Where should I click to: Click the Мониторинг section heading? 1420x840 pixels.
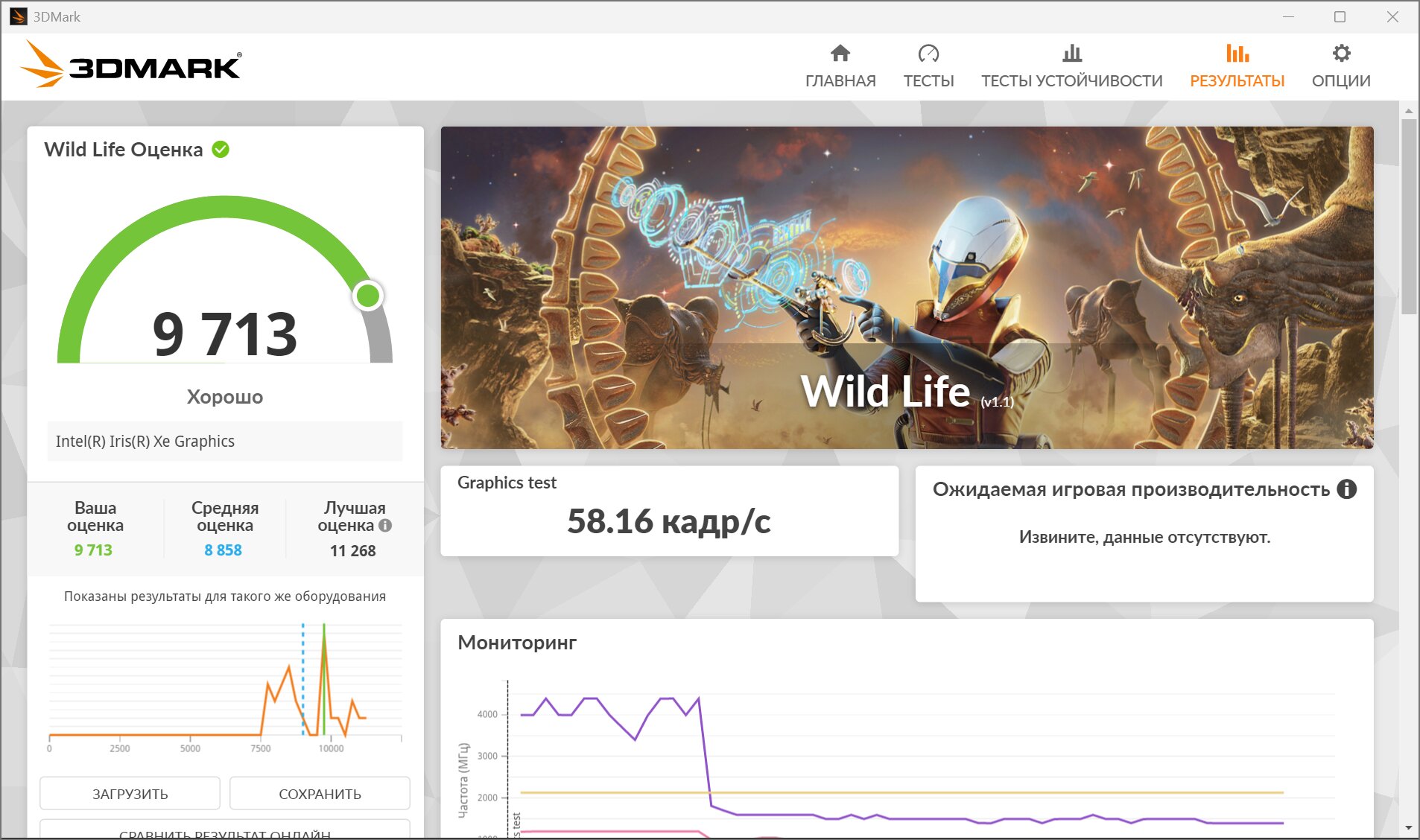tap(517, 642)
